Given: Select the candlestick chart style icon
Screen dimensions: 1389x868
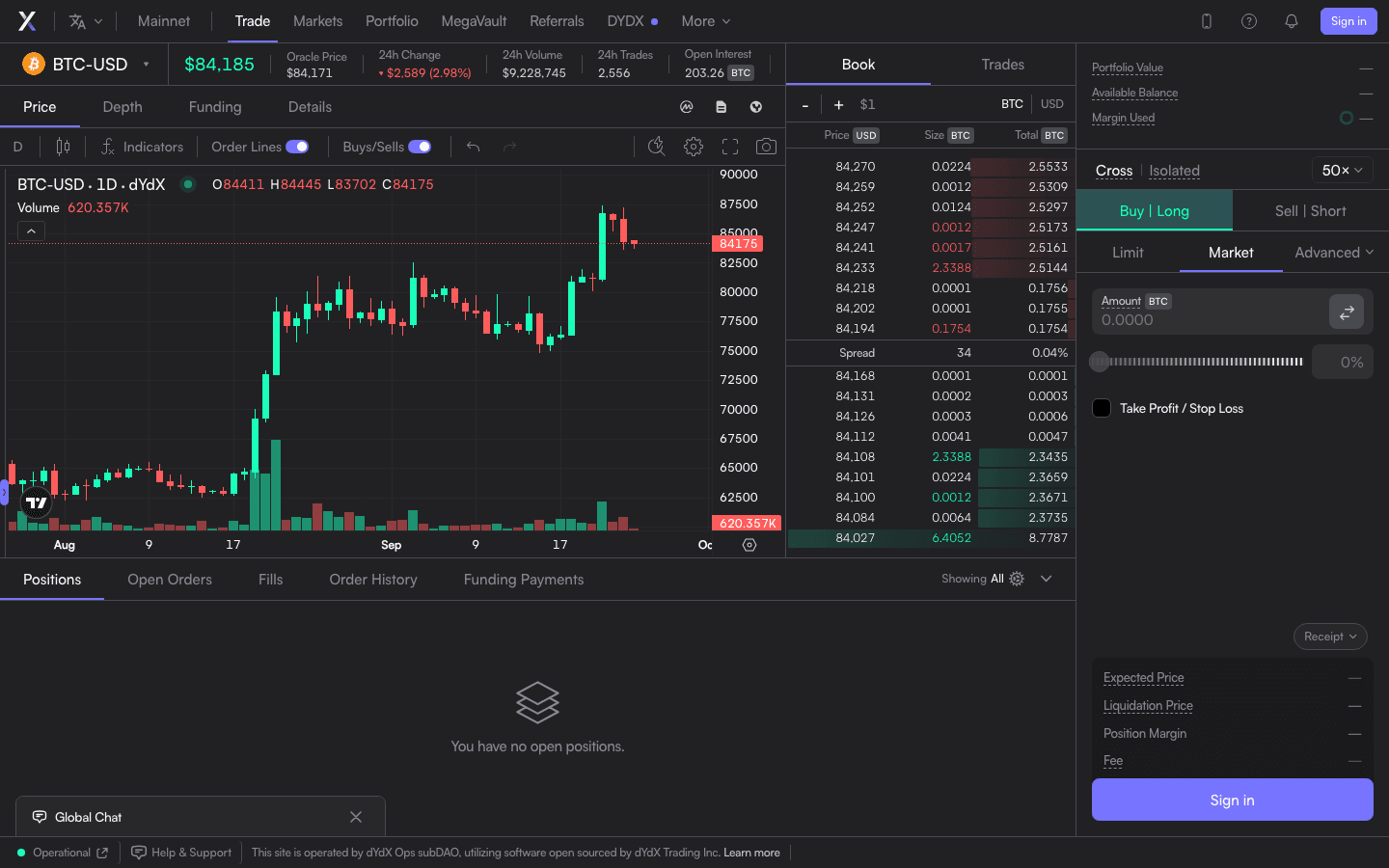Looking at the screenshot, I should coord(63,147).
